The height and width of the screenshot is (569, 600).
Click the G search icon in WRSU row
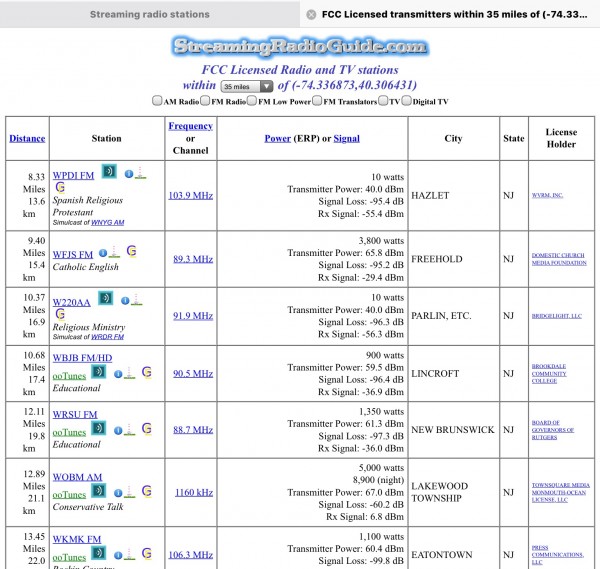click(147, 428)
